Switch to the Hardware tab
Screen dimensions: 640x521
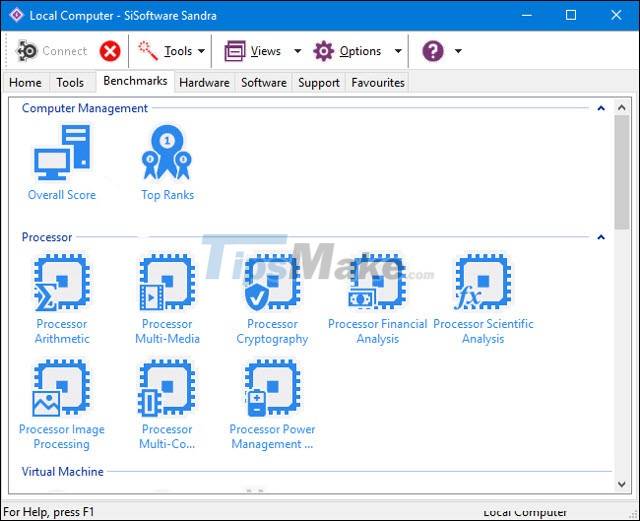204,82
